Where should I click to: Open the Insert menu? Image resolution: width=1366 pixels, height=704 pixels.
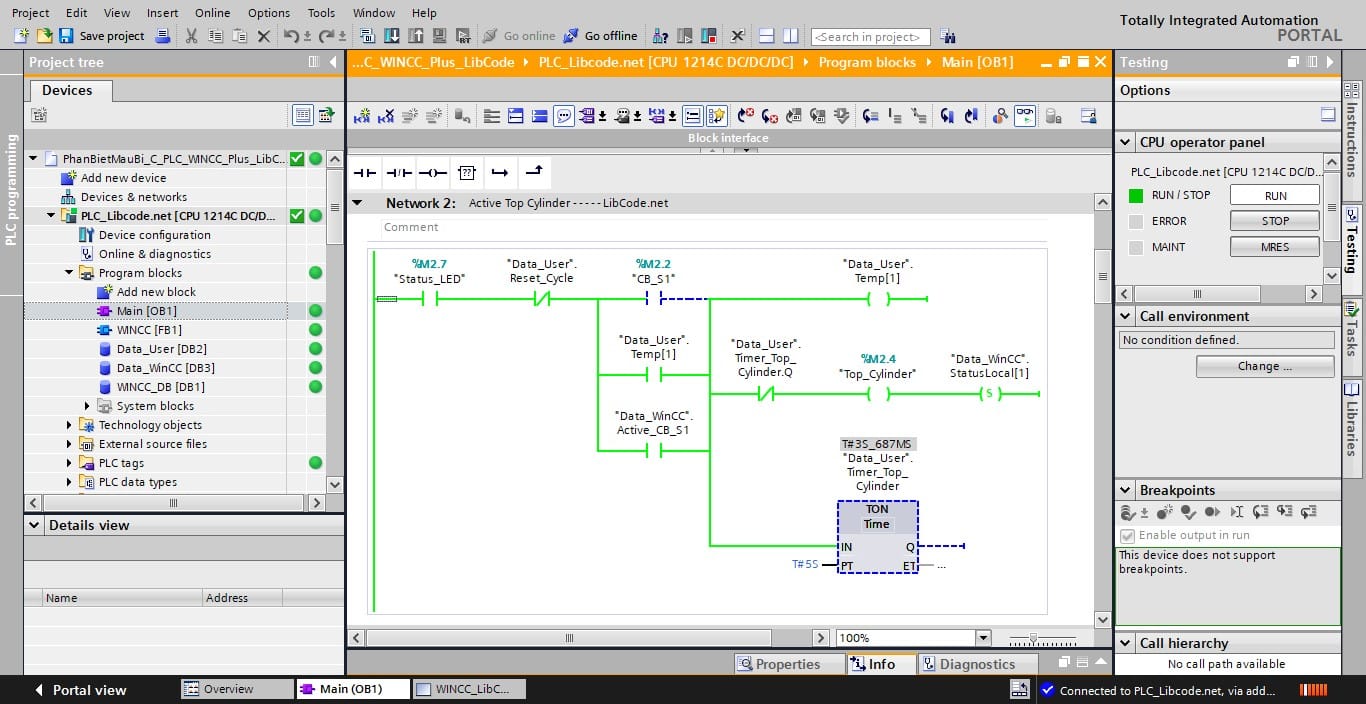162,13
